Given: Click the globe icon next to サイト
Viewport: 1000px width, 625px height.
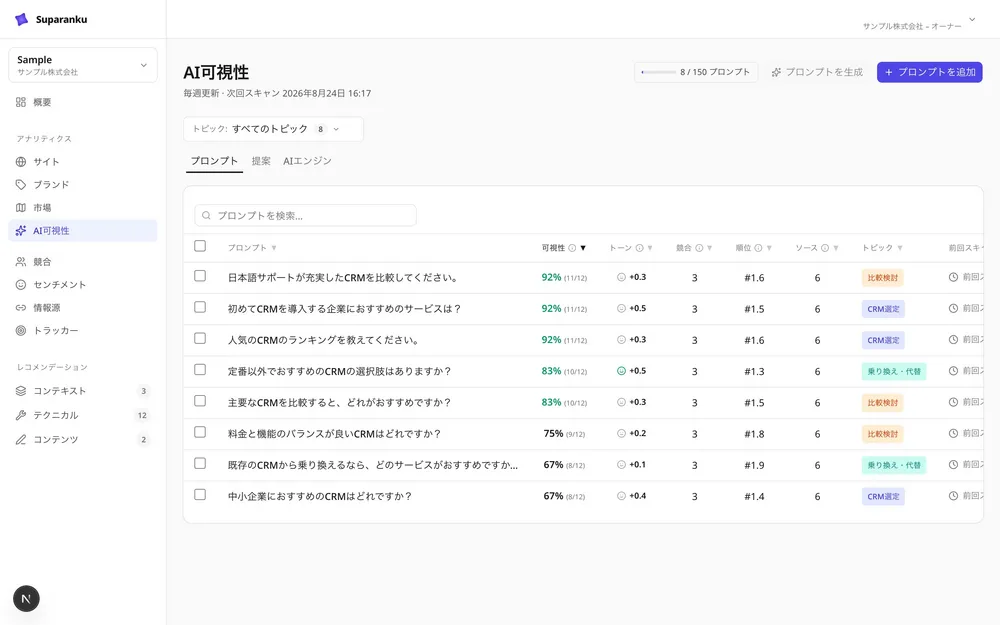Looking at the screenshot, I should 21,162.
